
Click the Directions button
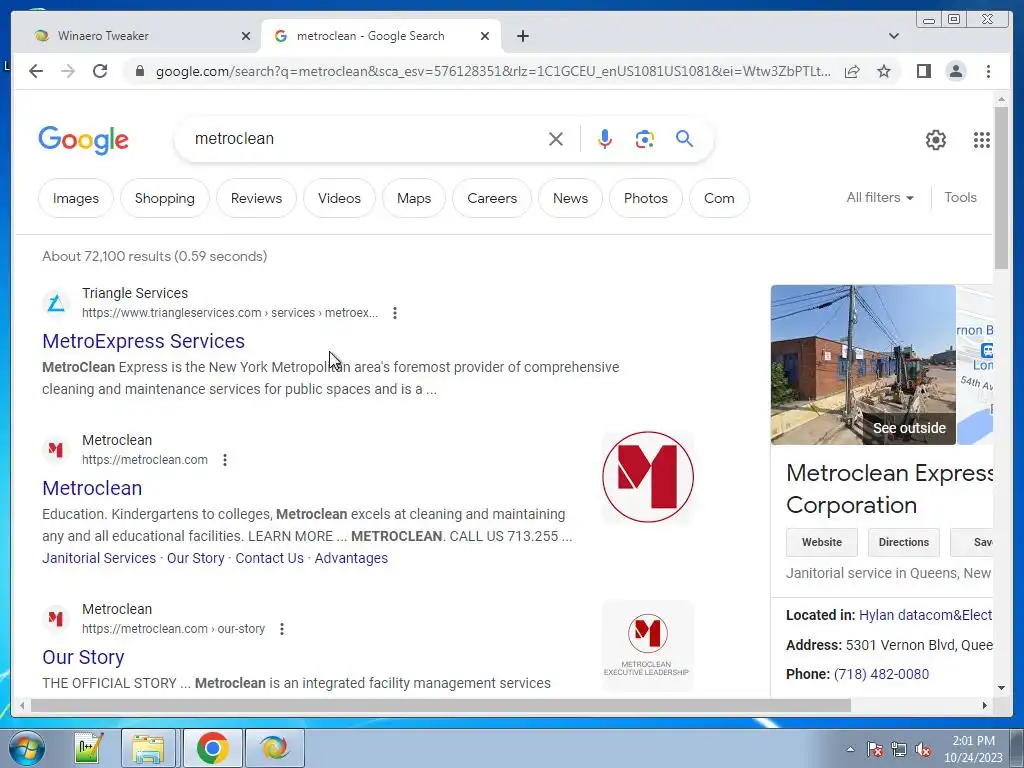[x=903, y=542]
